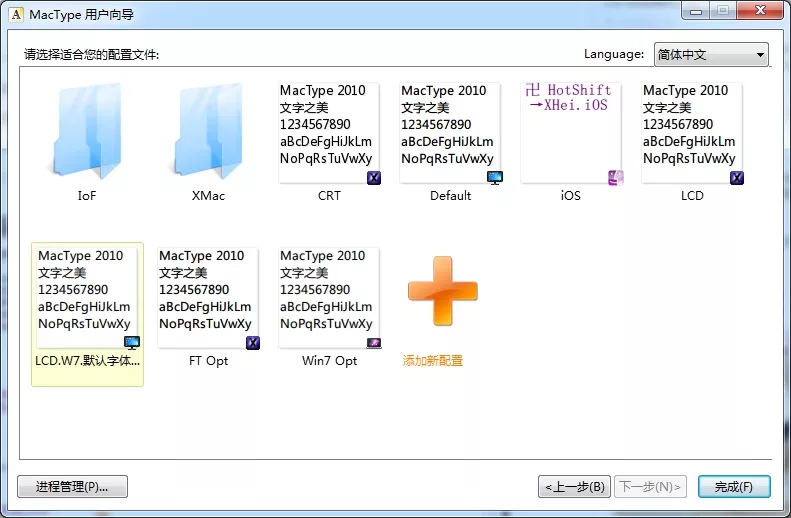
Task: Close the MacType wizard window
Action: [x=761, y=11]
